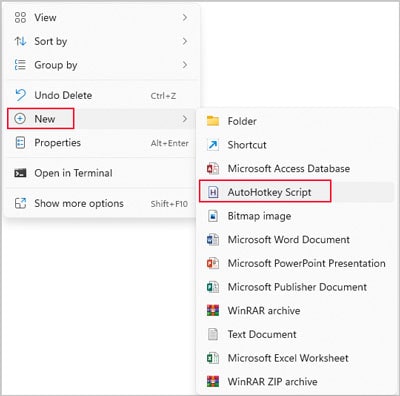This screenshot has width=400, height=396.
Task: Expand the New submenu chevron
Action: pos(185,119)
